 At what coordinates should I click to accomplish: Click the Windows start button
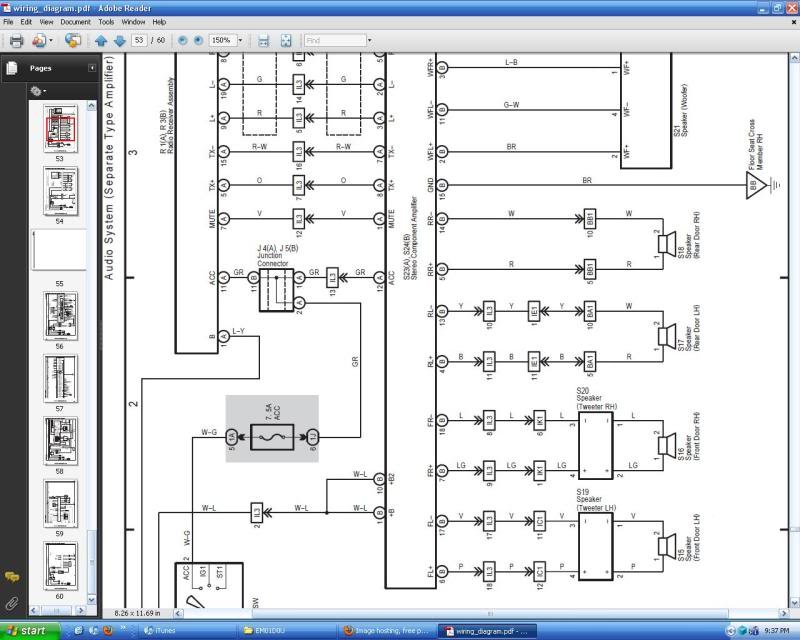[x=29, y=631]
